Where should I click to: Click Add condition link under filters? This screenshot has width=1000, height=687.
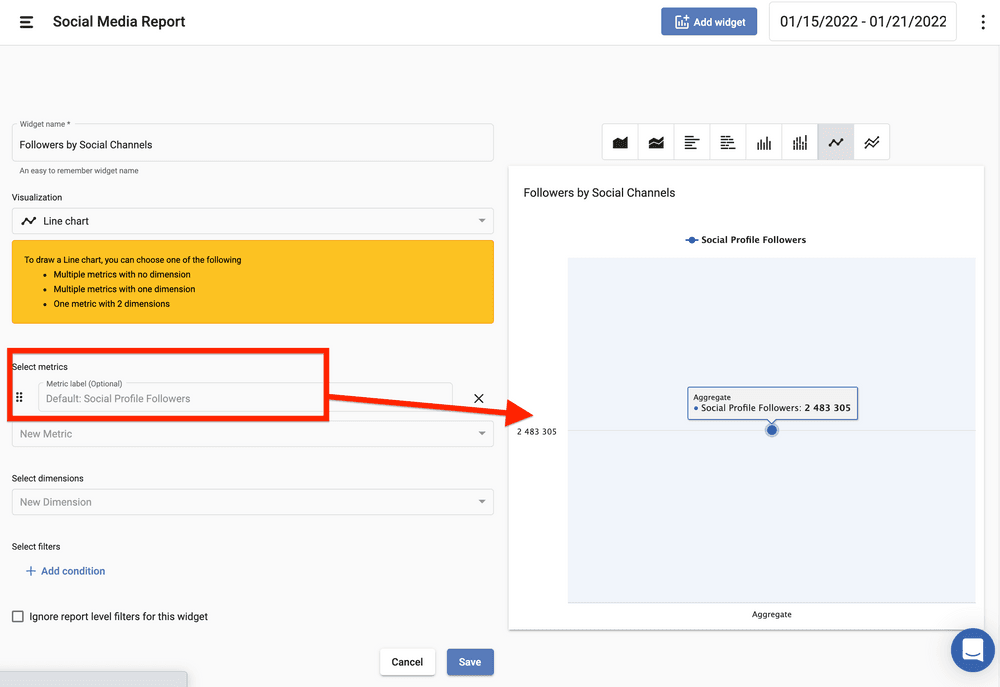[x=65, y=571]
